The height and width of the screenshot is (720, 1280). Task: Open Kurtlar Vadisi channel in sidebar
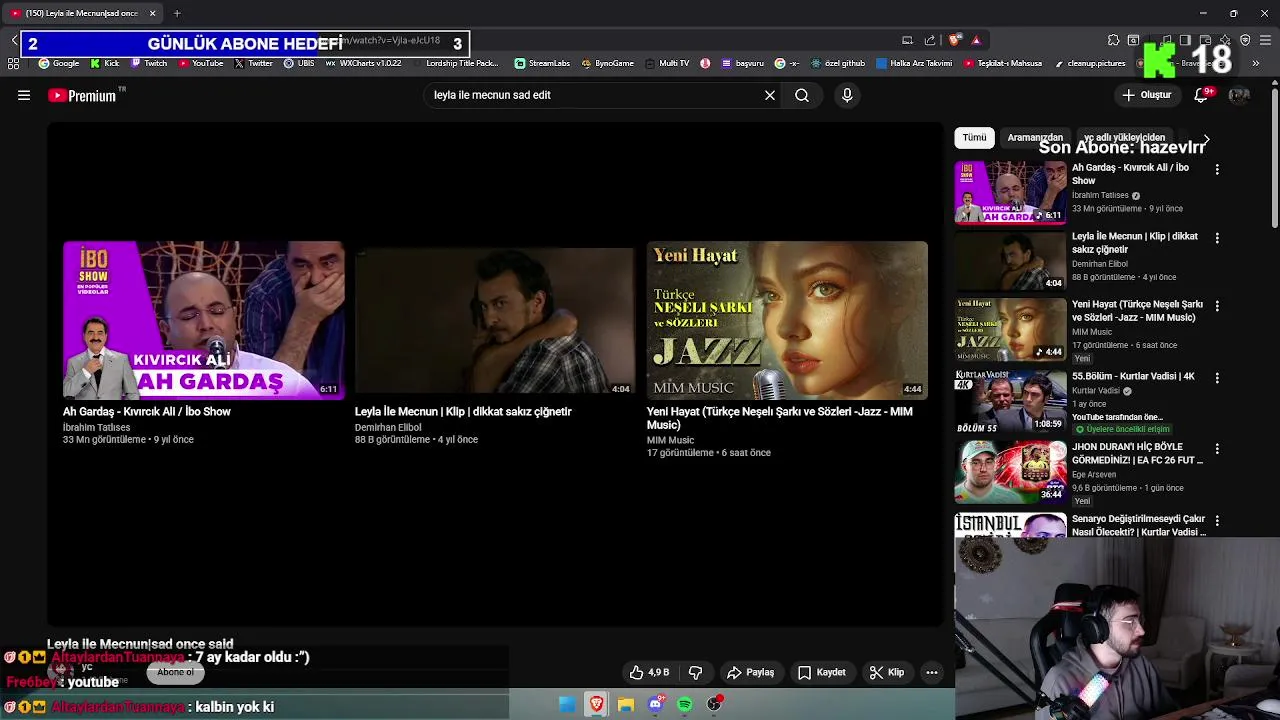(1096, 391)
